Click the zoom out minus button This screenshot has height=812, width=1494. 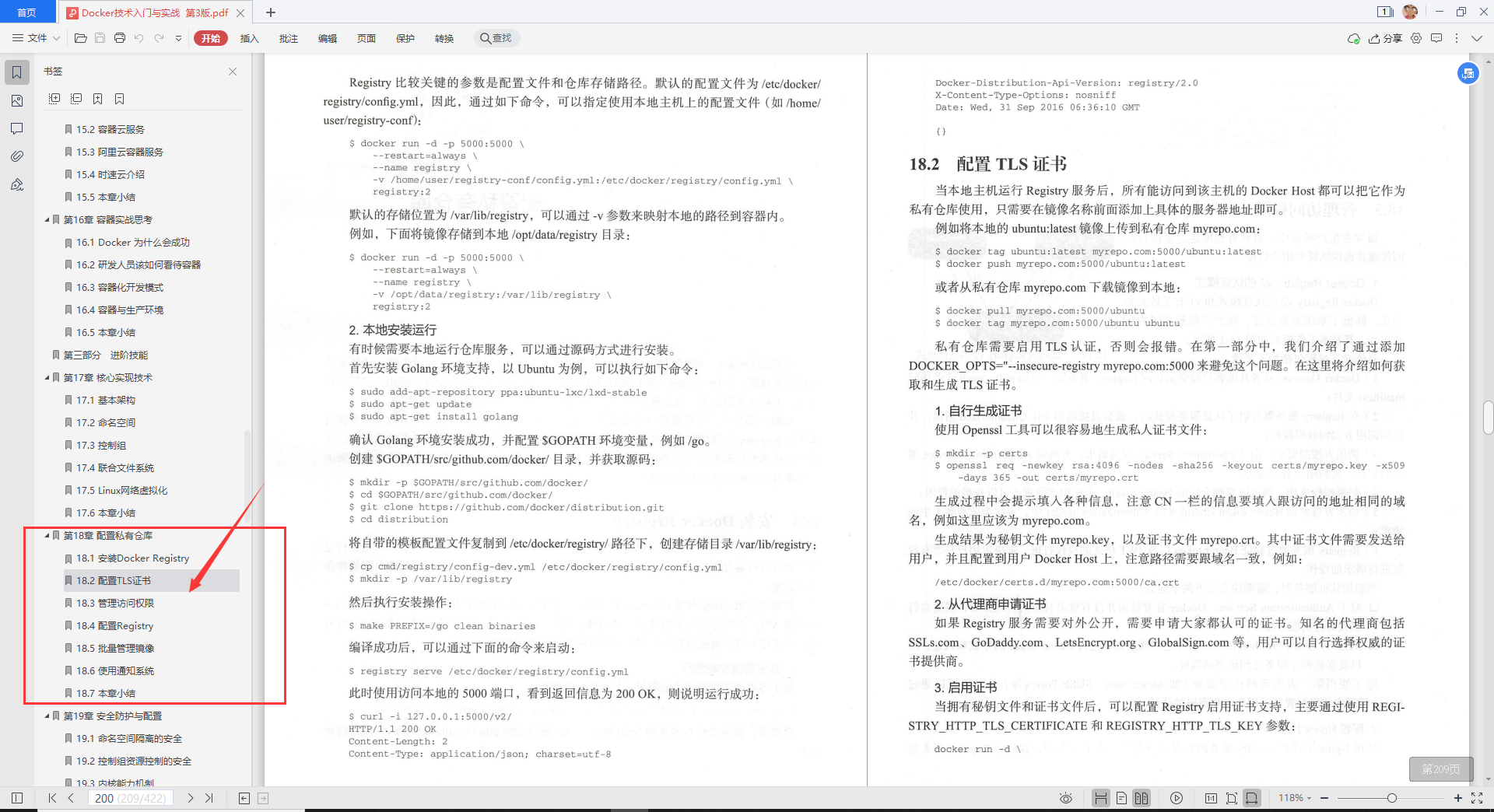(x=1324, y=798)
